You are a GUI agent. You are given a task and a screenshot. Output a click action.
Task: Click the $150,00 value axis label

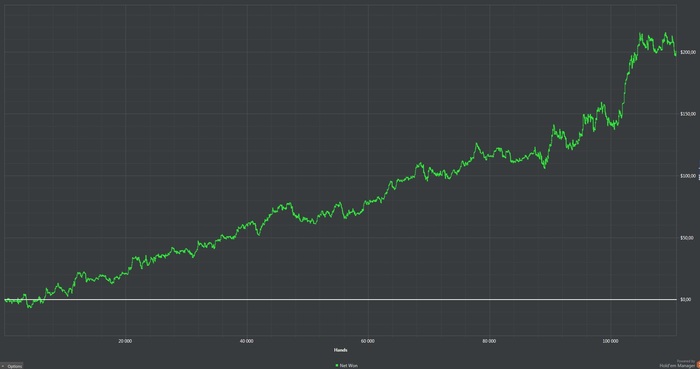688,114
